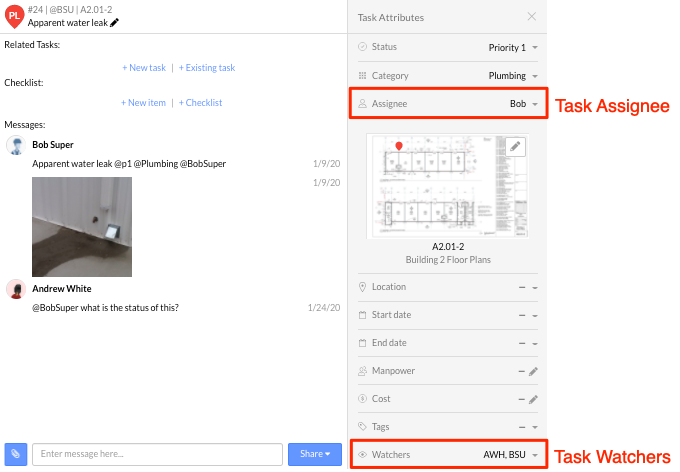
Task: Click the Share button
Action: (x=313, y=454)
